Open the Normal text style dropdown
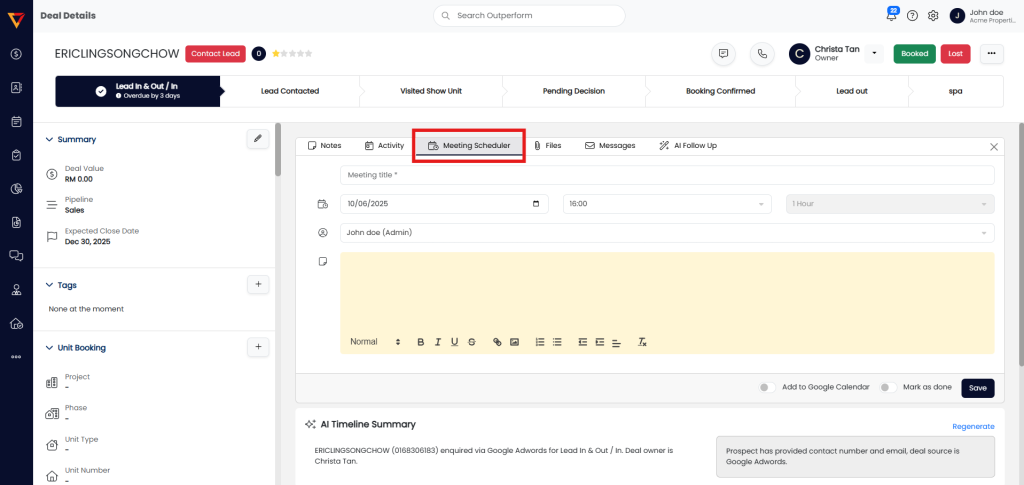Viewport: 1024px width, 485px height. tap(376, 342)
